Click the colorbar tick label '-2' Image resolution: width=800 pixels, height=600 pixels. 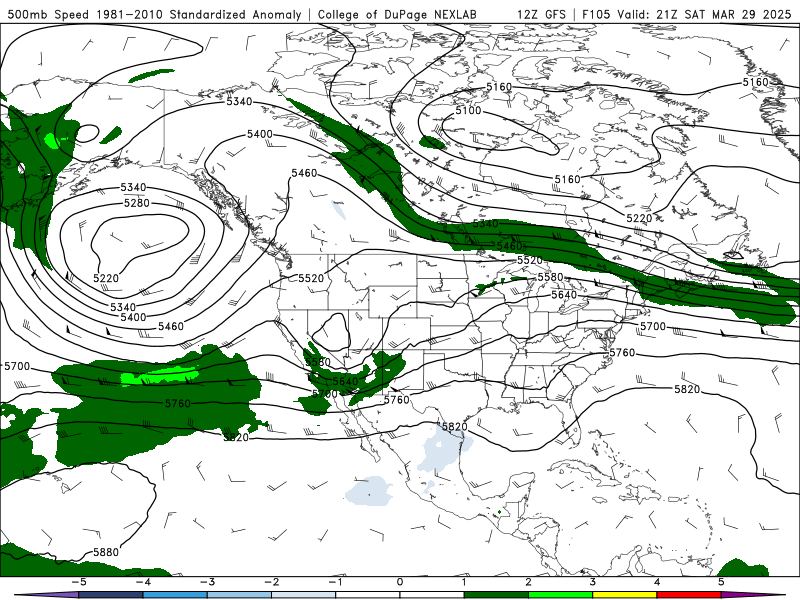(271, 582)
